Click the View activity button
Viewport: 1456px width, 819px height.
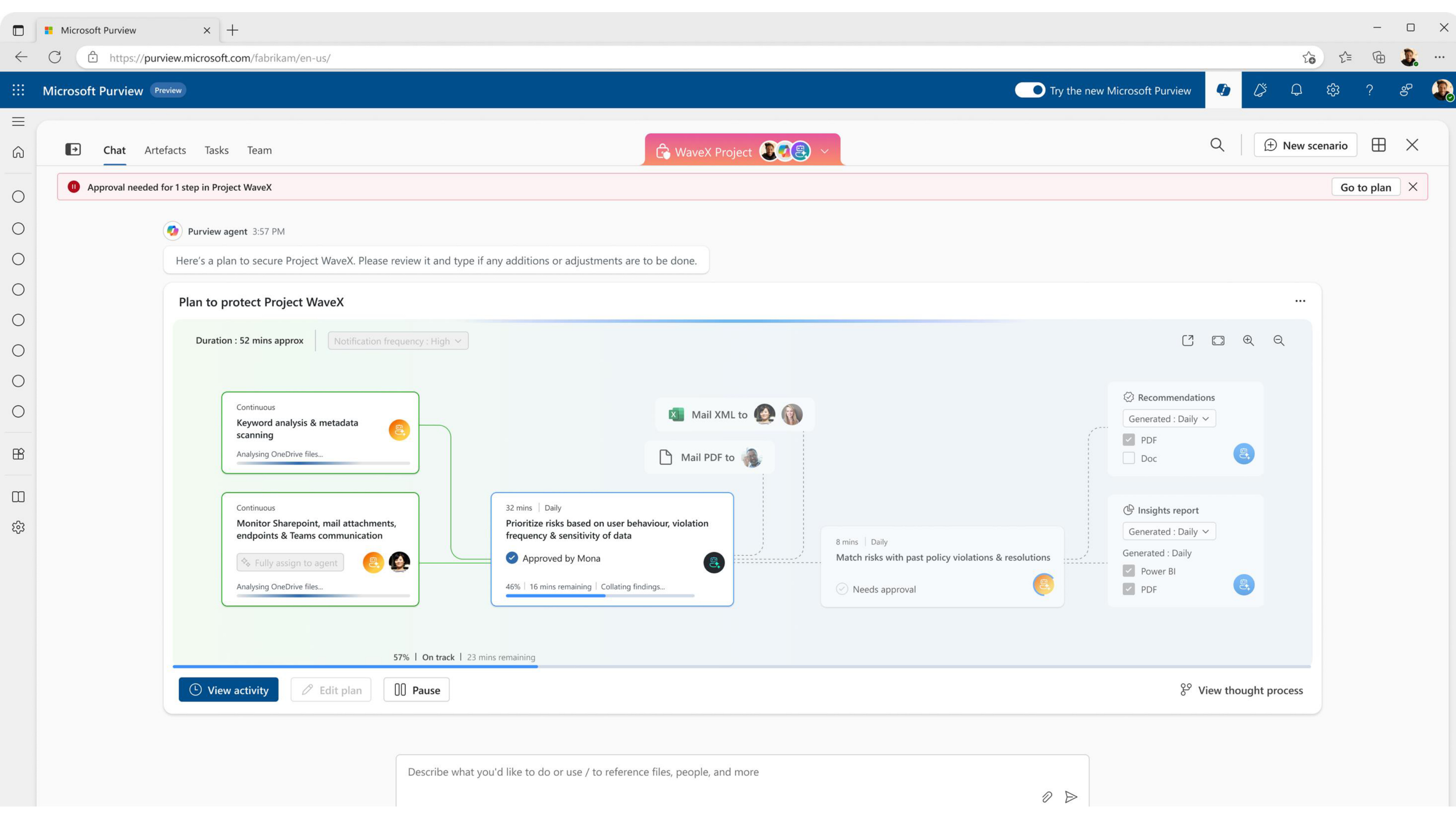tap(228, 690)
